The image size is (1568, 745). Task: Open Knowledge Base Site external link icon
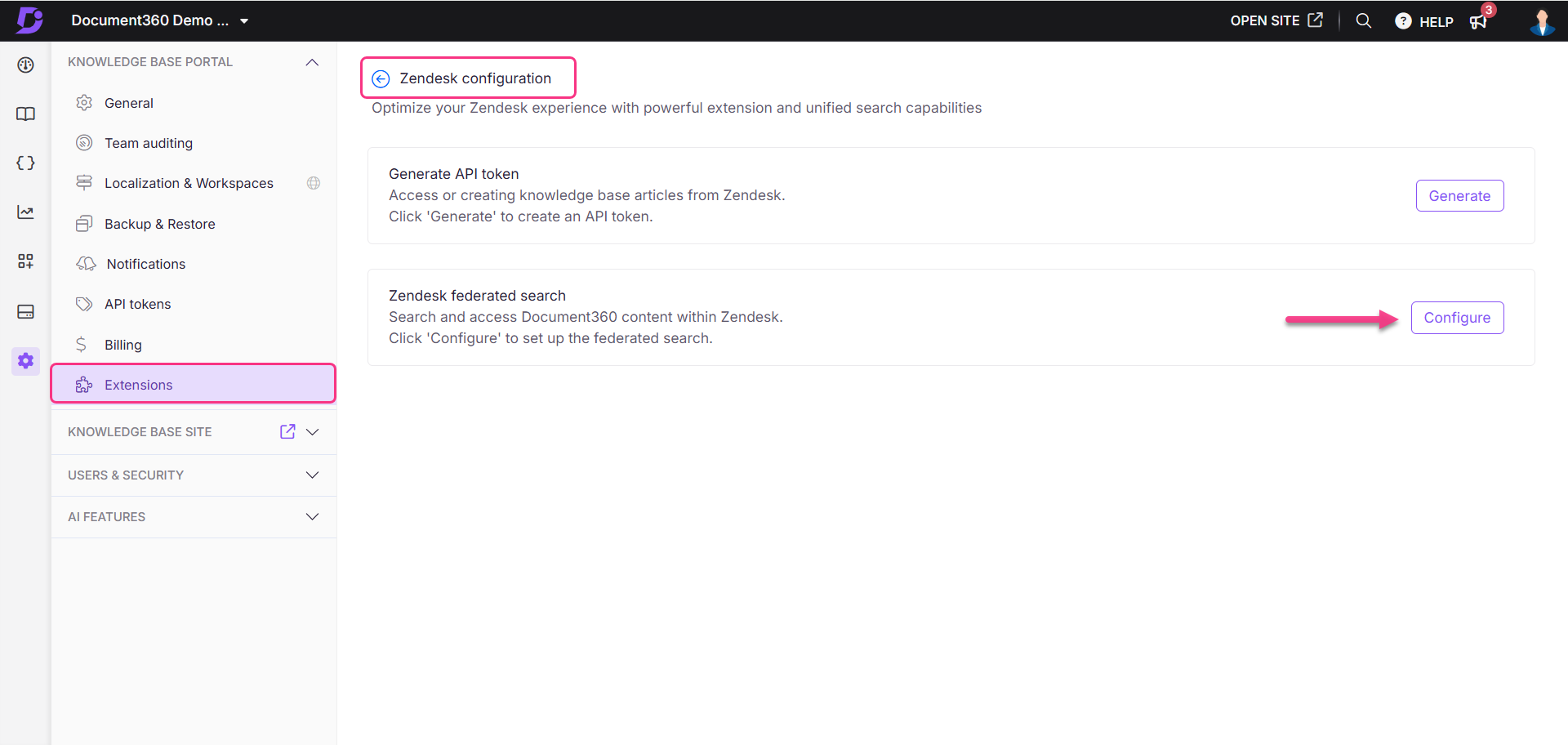pyautogui.click(x=287, y=431)
